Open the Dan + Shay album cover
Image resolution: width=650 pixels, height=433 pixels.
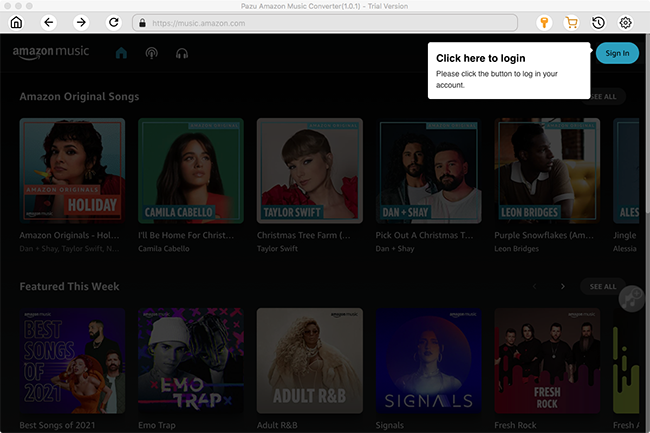(x=428, y=171)
